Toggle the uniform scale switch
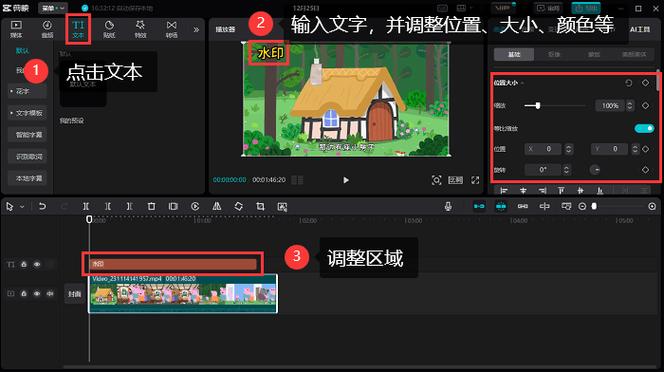Screen dimensions: 664x372 (644, 128)
